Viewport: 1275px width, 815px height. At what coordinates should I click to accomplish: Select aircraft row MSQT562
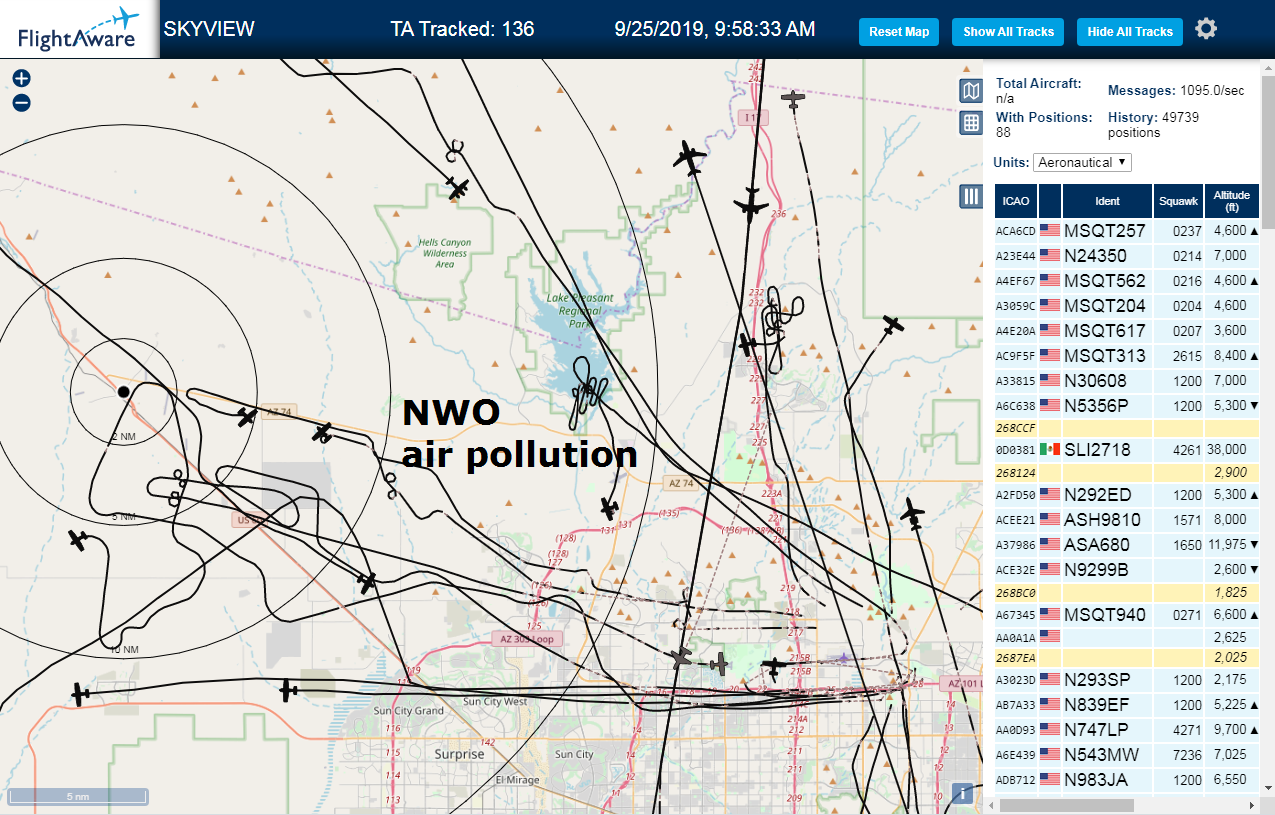(x=1127, y=281)
